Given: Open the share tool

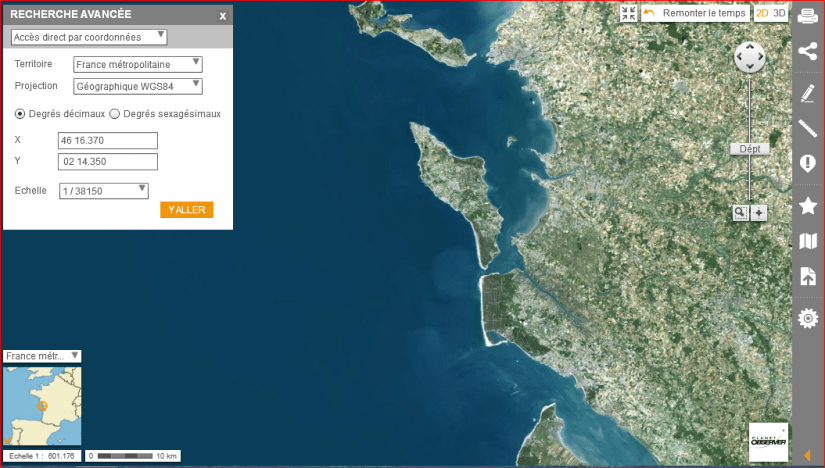Looking at the screenshot, I should coord(808,53).
